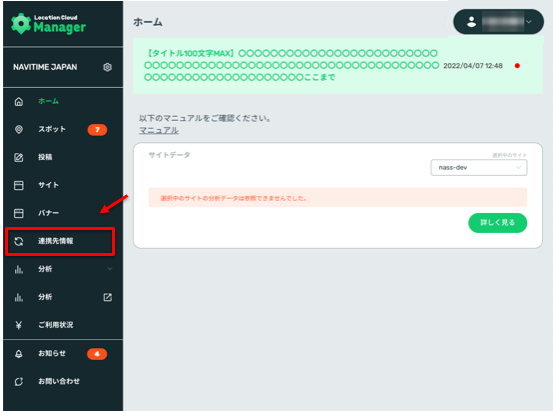Open the nass-dev site dropdown
553x411 pixels.
click(x=479, y=168)
